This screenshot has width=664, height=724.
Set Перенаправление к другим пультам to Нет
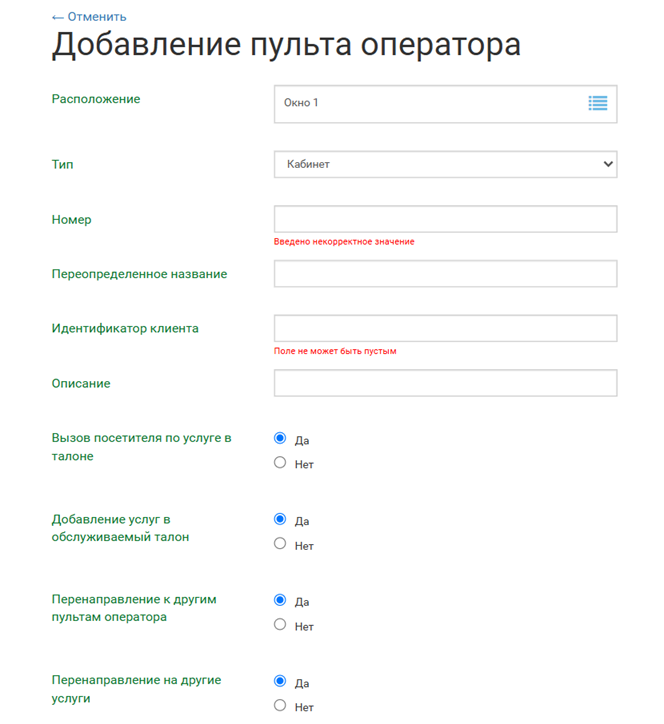[x=280, y=625]
